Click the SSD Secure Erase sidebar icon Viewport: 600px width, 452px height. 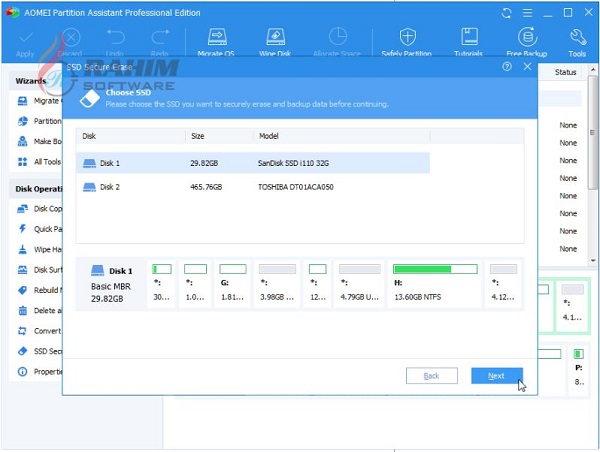(23, 351)
